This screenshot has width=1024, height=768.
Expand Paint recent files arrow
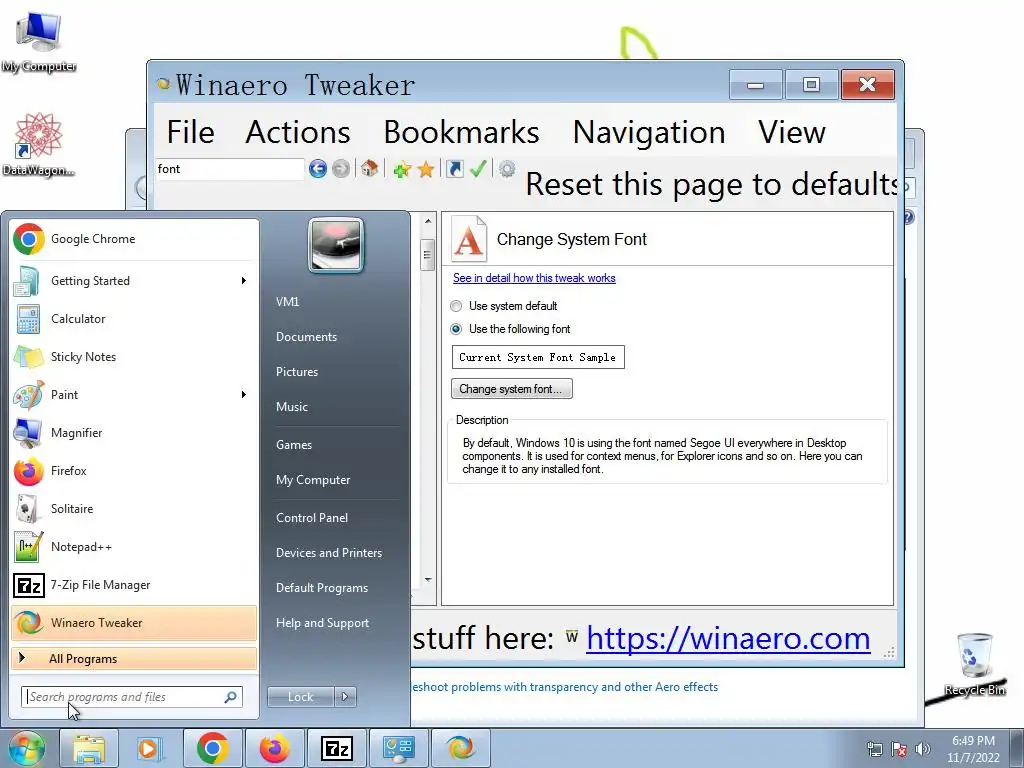tap(244, 394)
